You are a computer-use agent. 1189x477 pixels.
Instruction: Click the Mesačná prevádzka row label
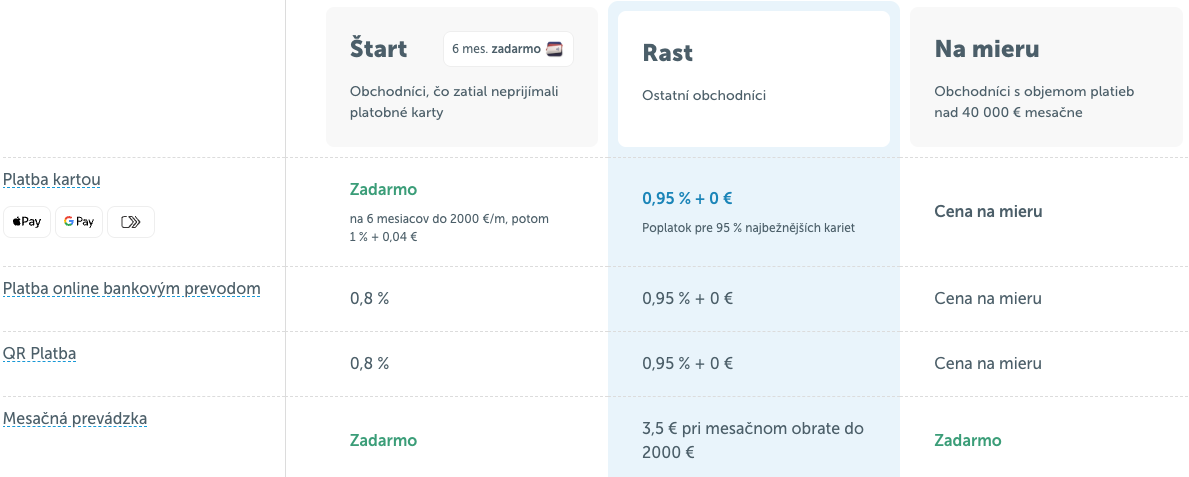75,419
